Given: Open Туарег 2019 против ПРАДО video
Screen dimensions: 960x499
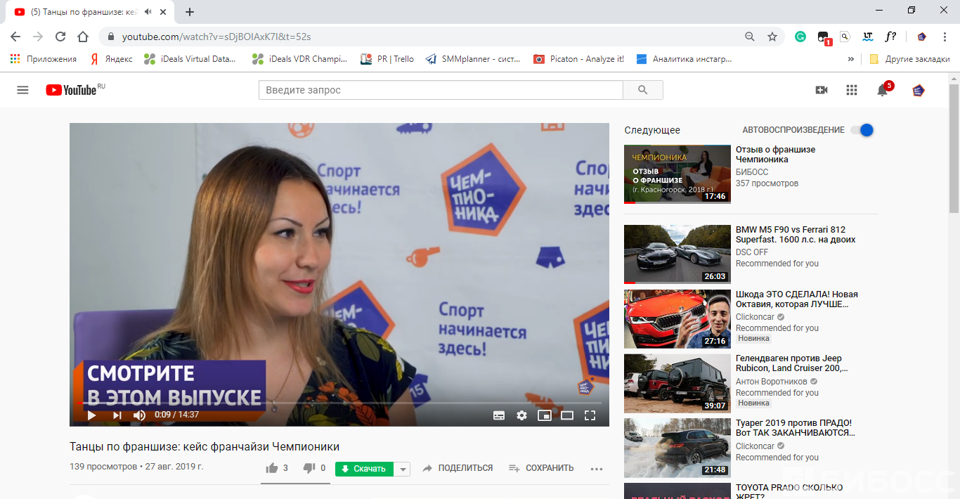Looking at the screenshot, I should 677,448.
